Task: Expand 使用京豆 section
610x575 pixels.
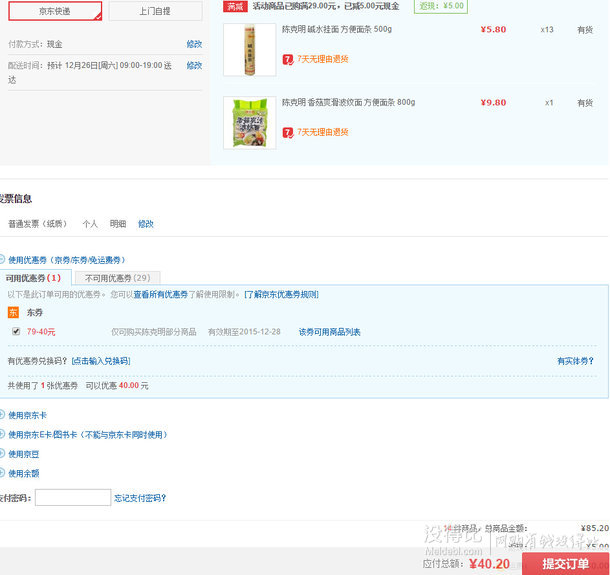Action: (23, 454)
